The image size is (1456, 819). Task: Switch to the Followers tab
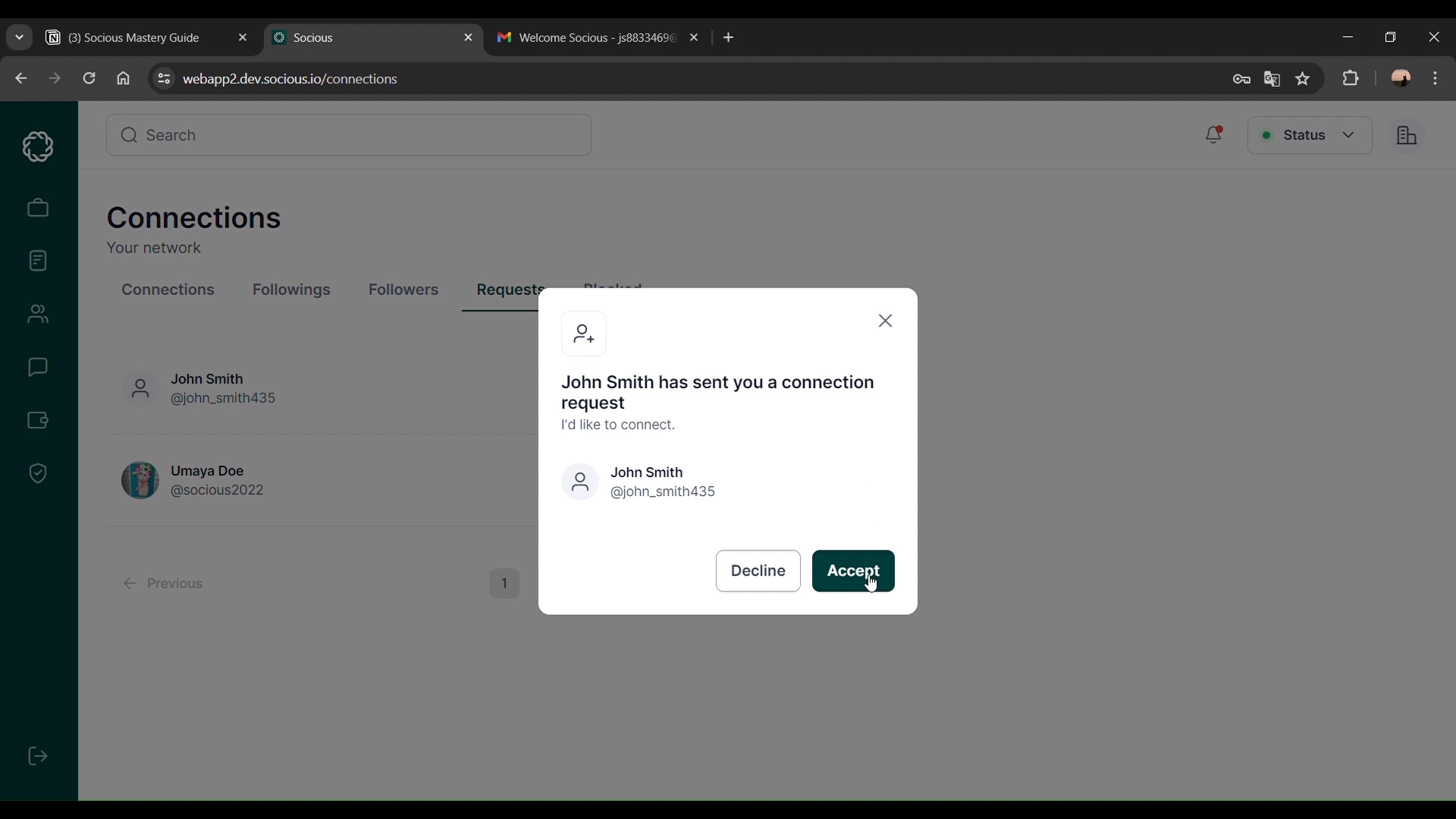point(403,290)
